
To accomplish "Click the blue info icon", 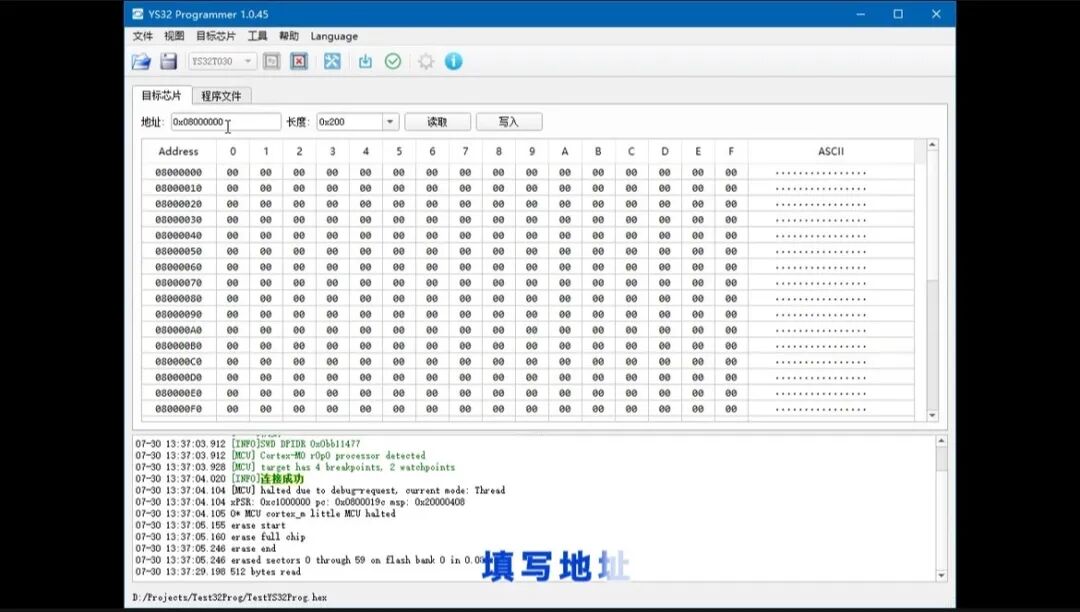I will pos(453,61).
